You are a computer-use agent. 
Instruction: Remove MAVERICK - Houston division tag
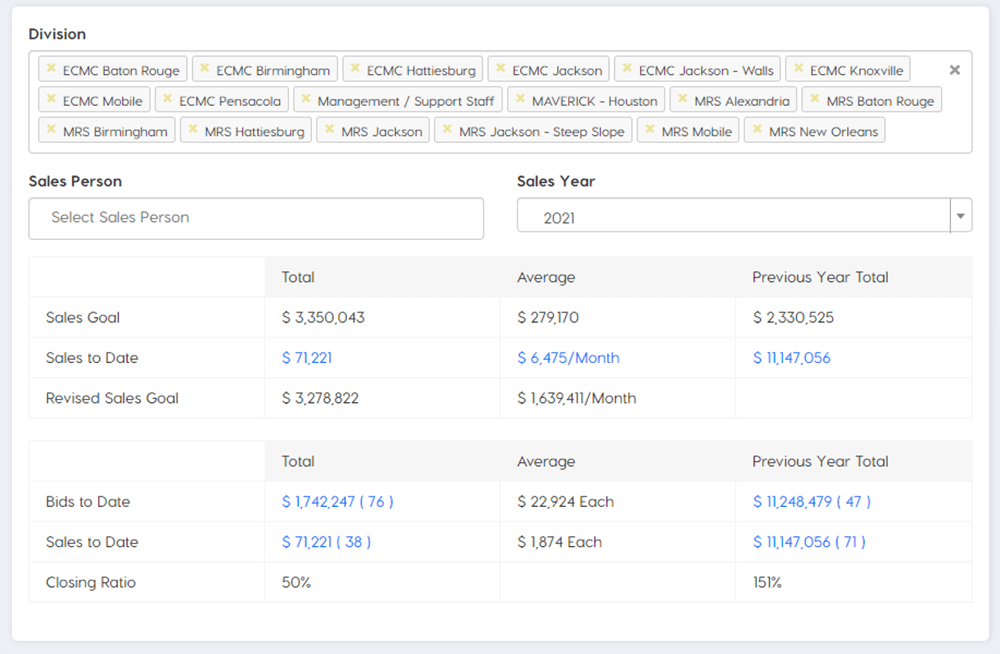coord(520,99)
